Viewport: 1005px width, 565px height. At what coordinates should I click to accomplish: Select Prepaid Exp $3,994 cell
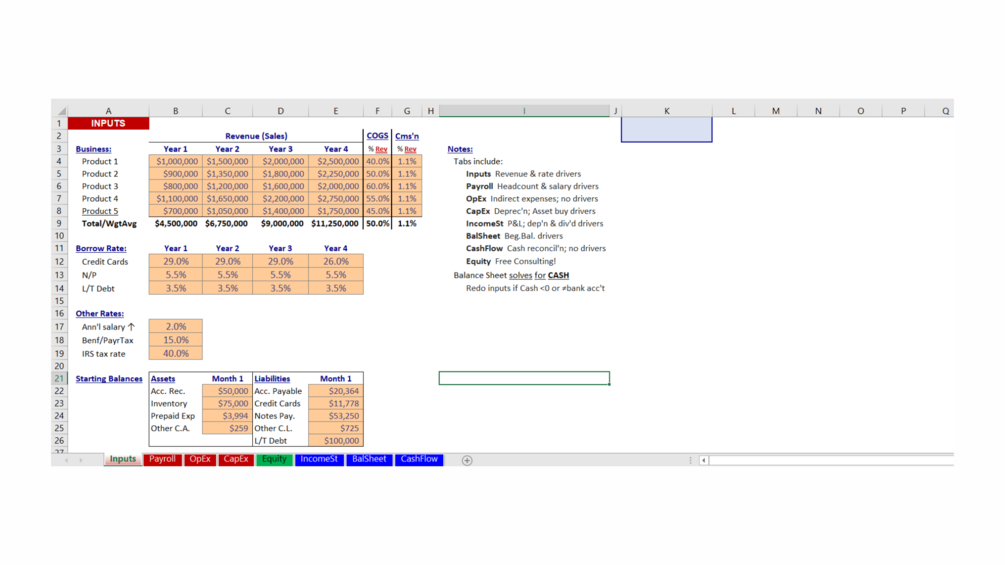[x=228, y=416]
